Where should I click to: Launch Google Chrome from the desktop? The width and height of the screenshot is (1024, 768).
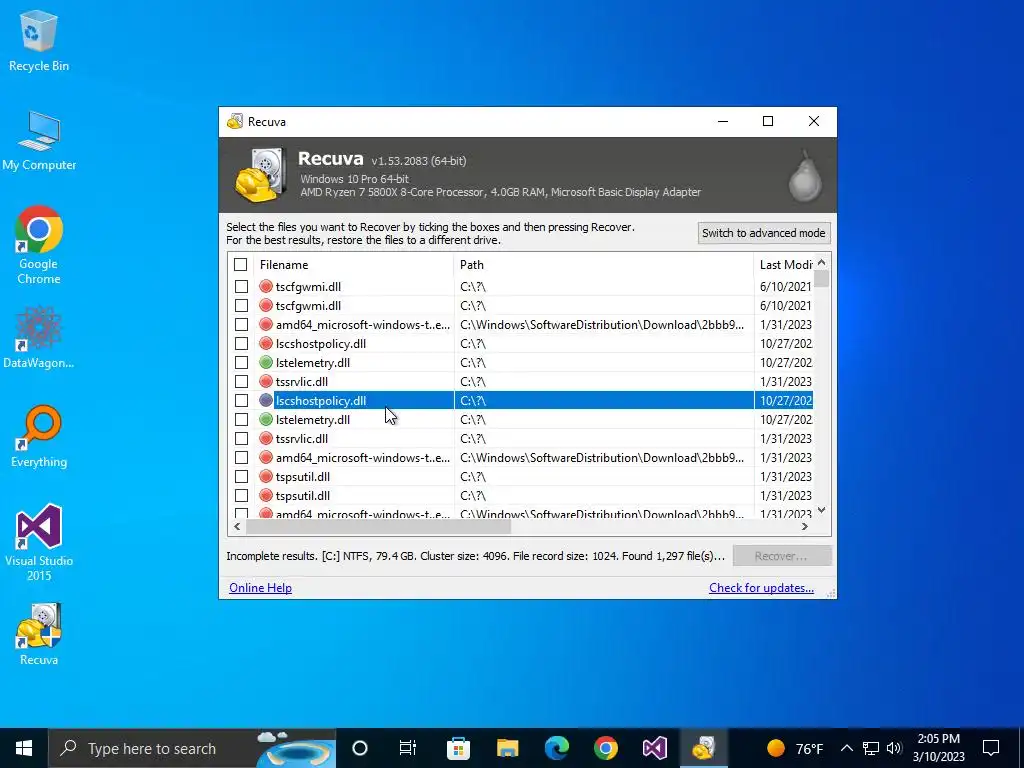click(x=39, y=245)
